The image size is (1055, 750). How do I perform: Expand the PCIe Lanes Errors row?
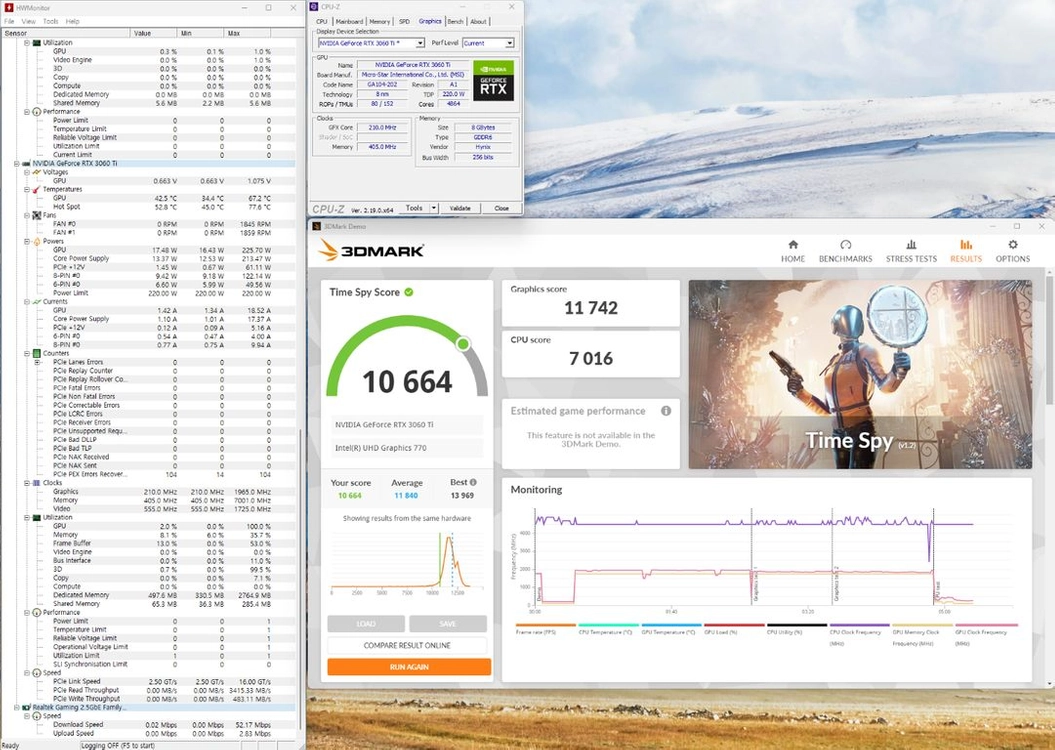(x=37, y=362)
